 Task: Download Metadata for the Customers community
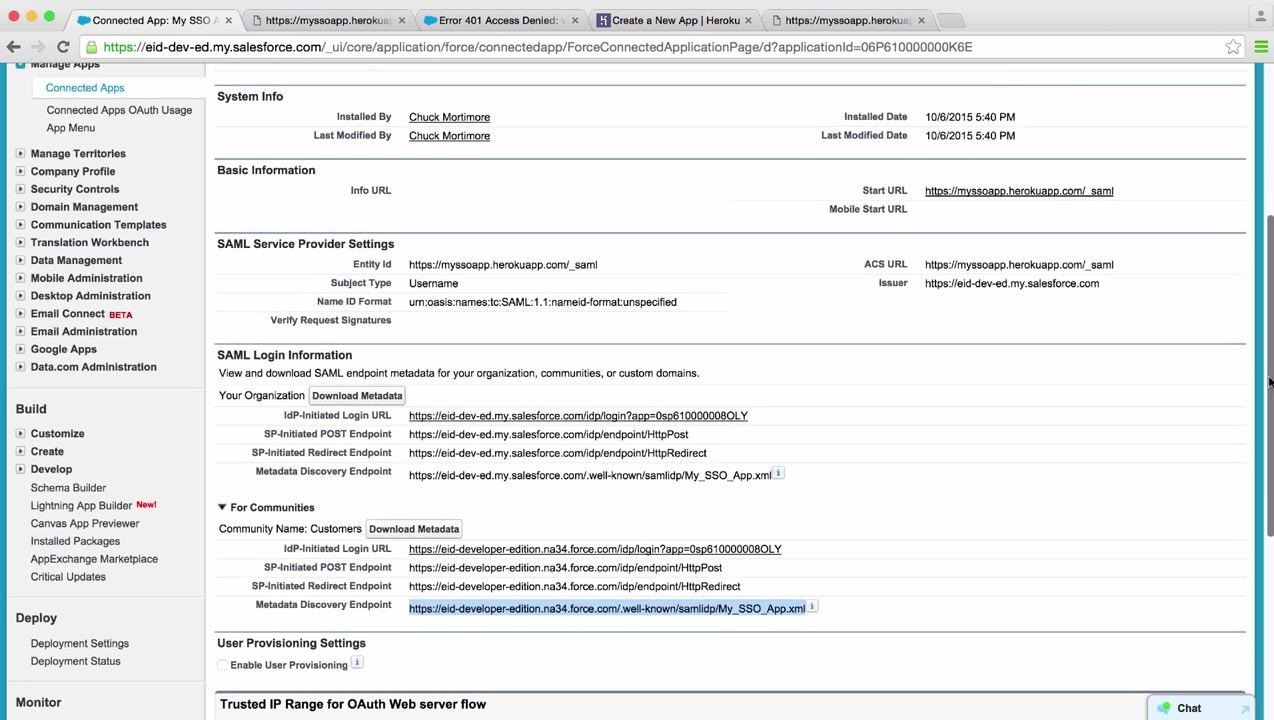[x=414, y=529]
